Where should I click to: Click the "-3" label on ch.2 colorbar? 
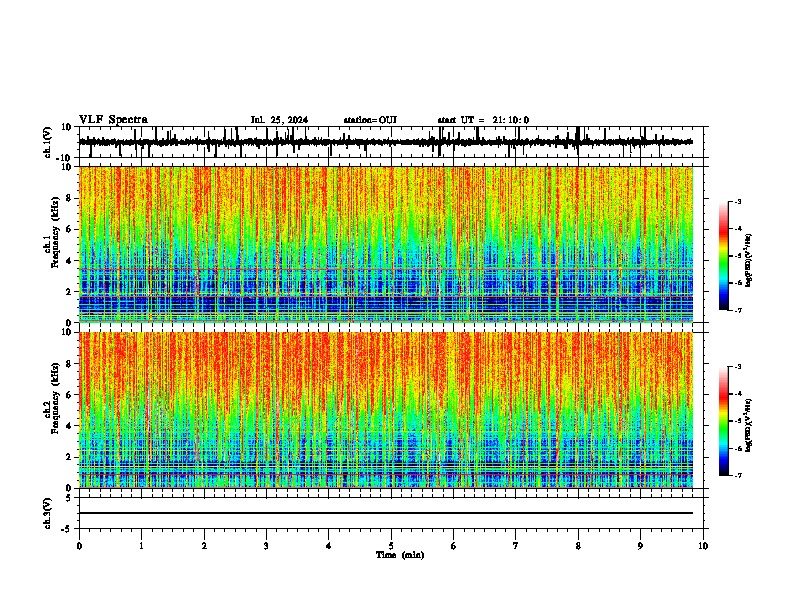[x=738, y=367]
